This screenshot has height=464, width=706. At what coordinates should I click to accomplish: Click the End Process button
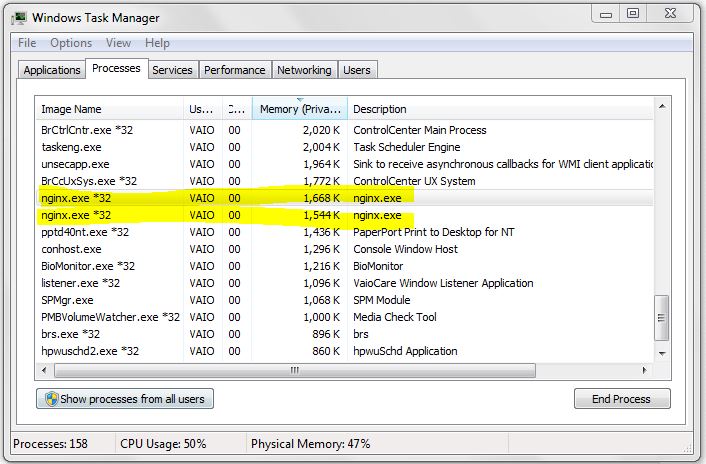(622, 399)
